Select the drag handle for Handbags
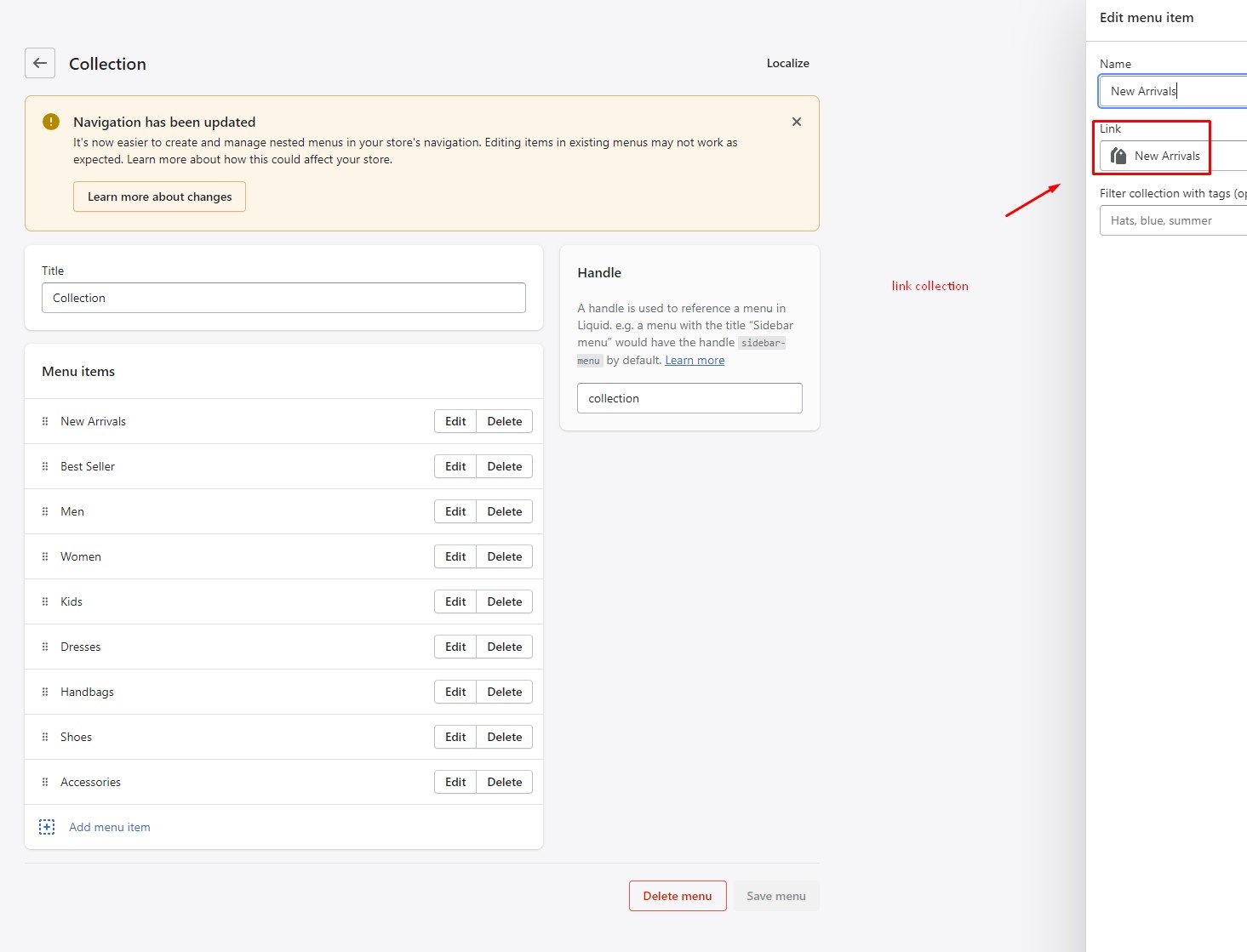Screen dimensions: 1247x952 (x=45, y=692)
